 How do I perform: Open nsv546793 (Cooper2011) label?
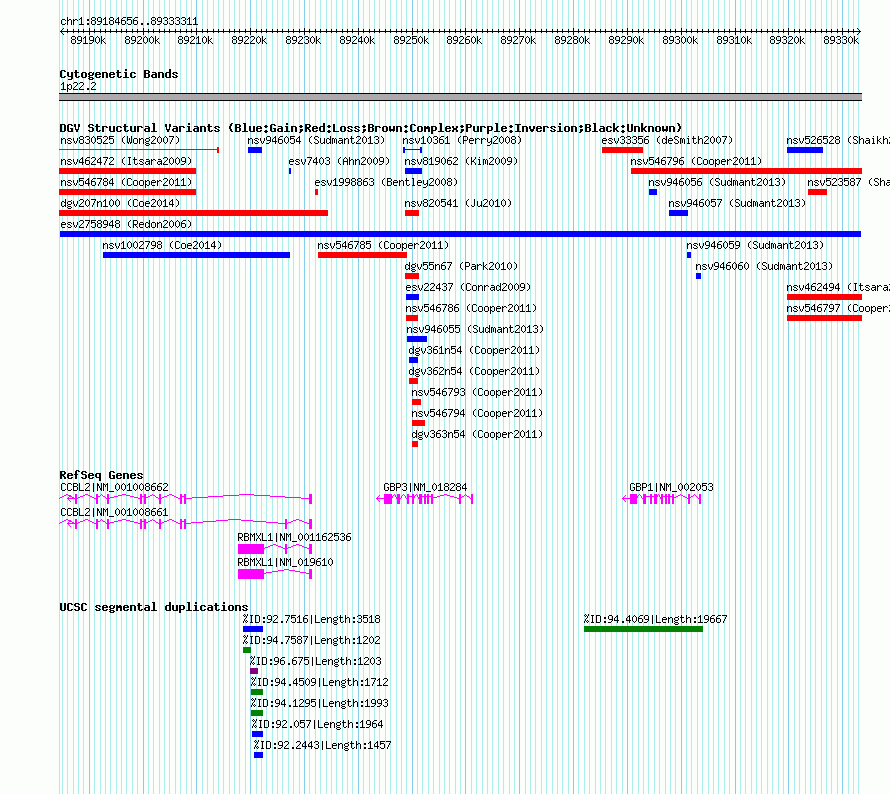477,392
